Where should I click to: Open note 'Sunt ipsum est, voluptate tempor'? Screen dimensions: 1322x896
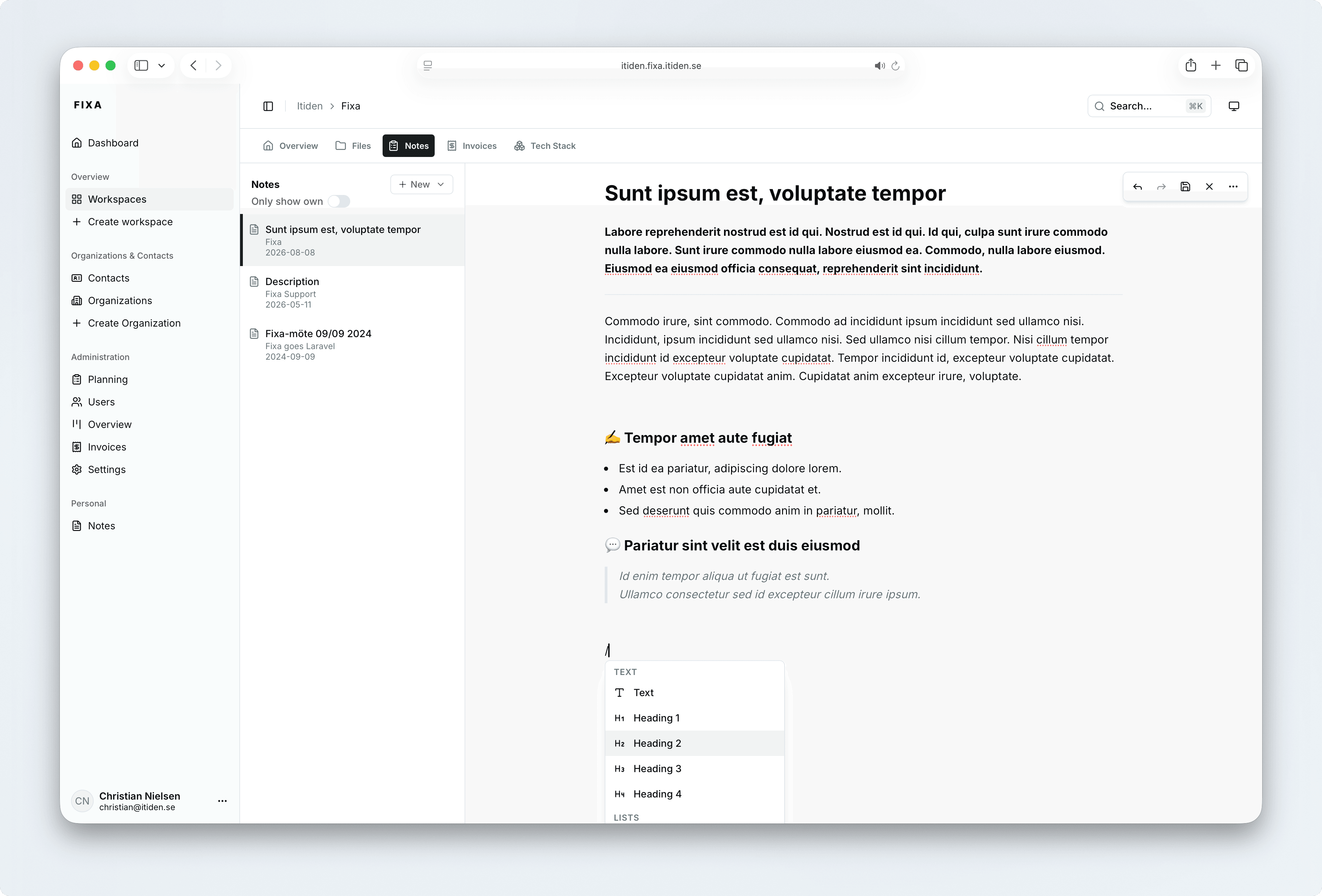click(353, 240)
